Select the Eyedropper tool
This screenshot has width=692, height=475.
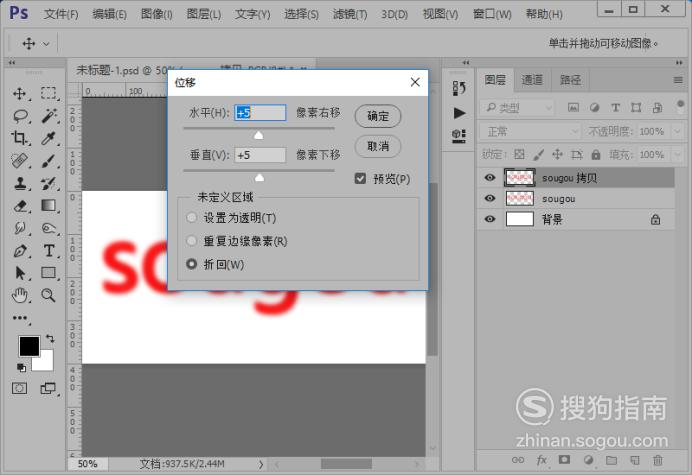tap(49, 138)
